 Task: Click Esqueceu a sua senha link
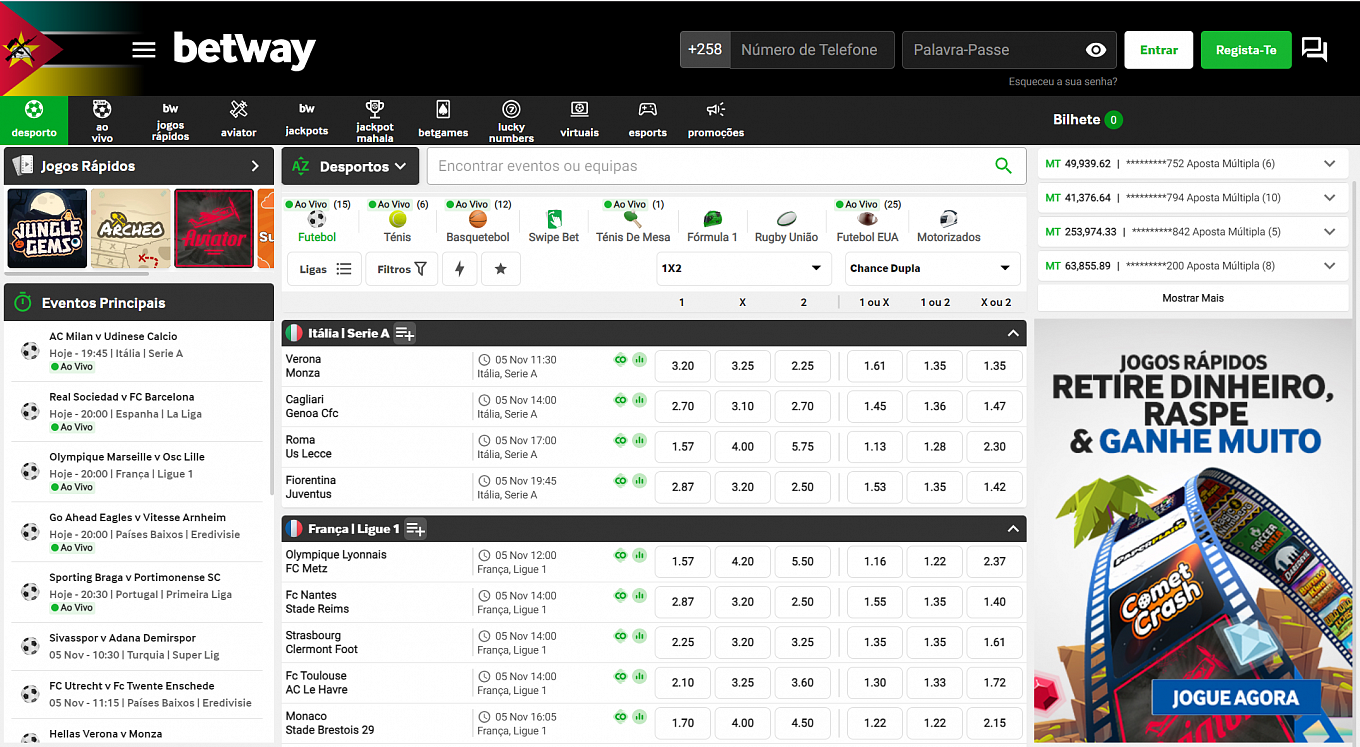pyautogui.click(x=1063, y=82)
